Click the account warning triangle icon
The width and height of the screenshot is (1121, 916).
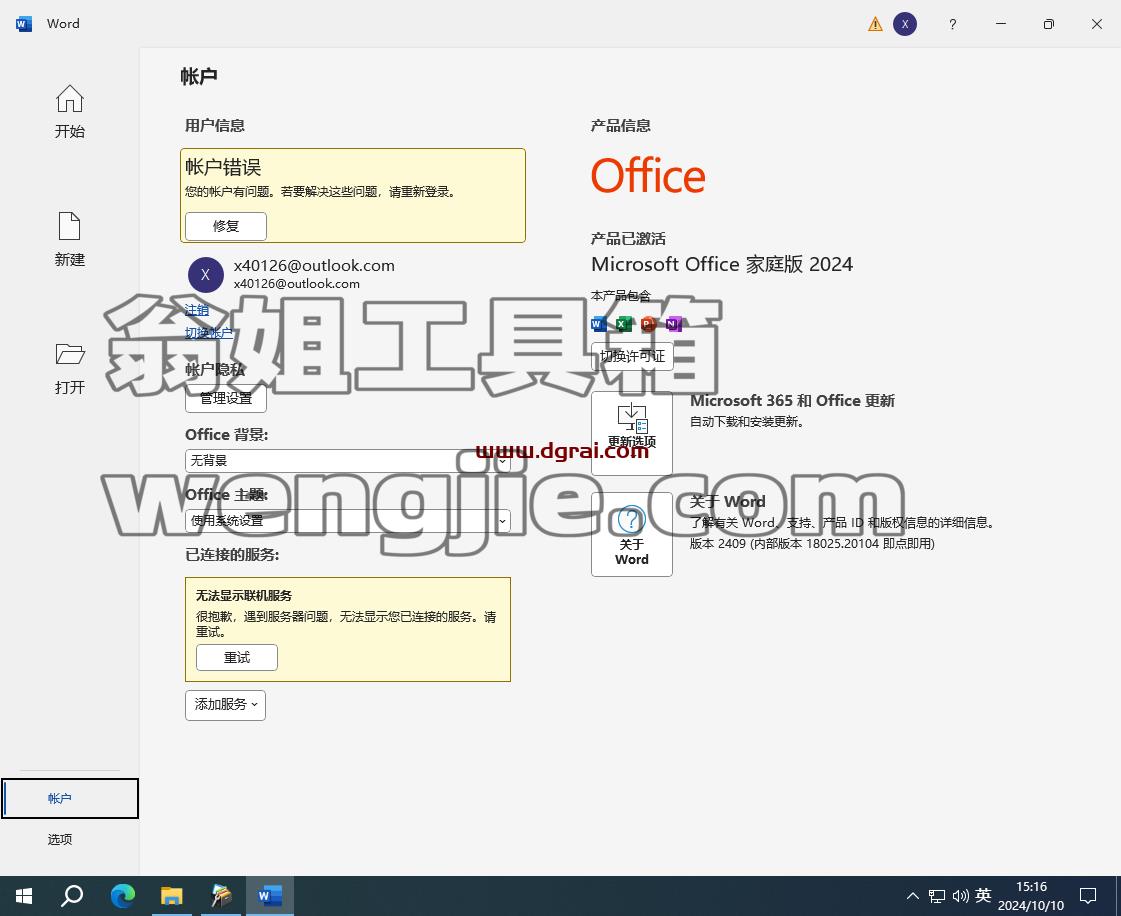[875, 24]
